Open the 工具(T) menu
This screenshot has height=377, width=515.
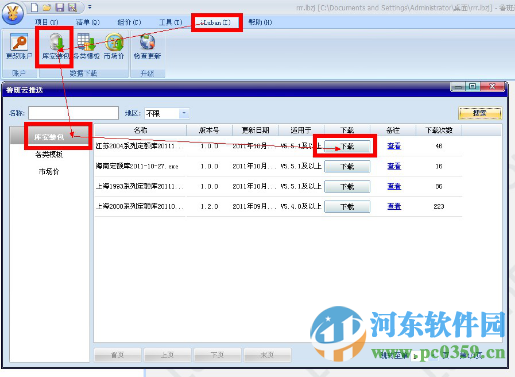point(171,22)
